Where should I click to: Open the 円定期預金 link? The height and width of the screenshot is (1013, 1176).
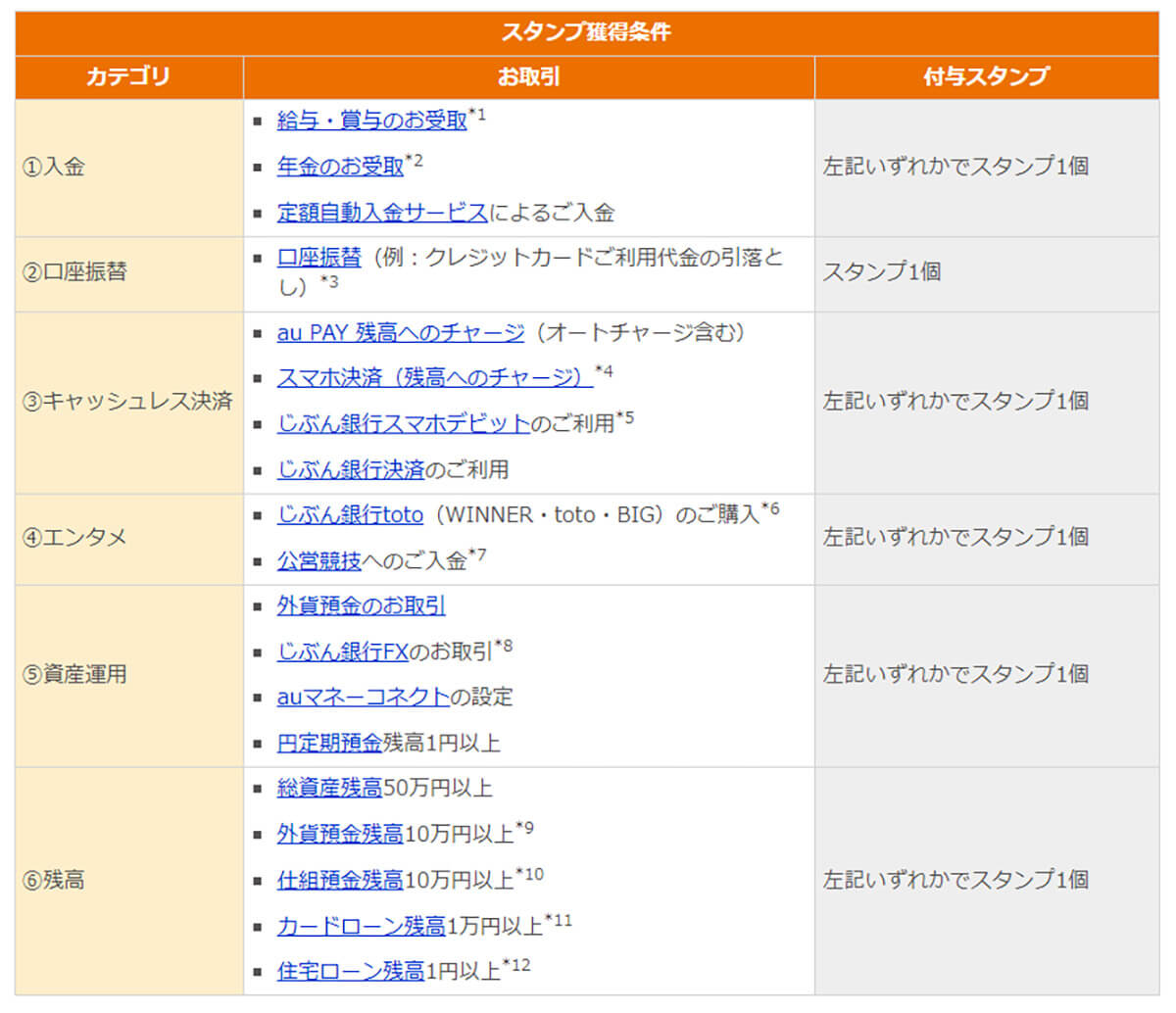(x=329, y=743)
